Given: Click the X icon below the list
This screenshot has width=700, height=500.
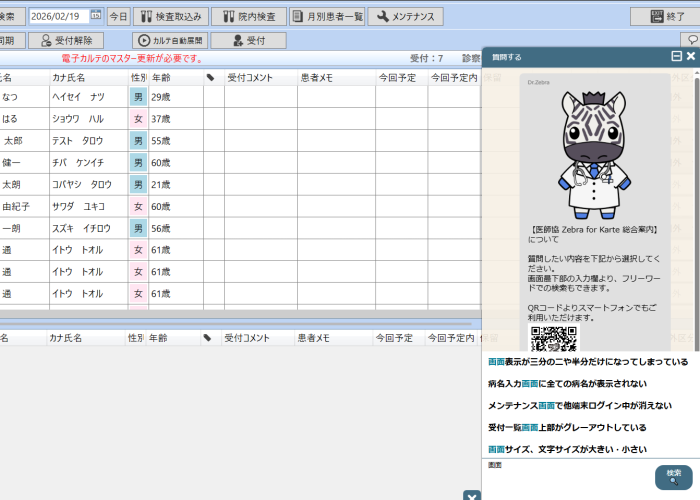Looking at the screenshot, I should [472, 496].
